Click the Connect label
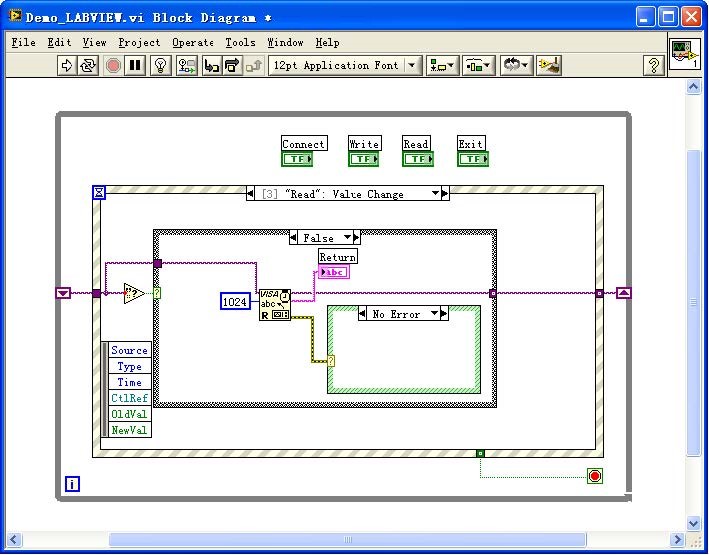 coord(304,144)
